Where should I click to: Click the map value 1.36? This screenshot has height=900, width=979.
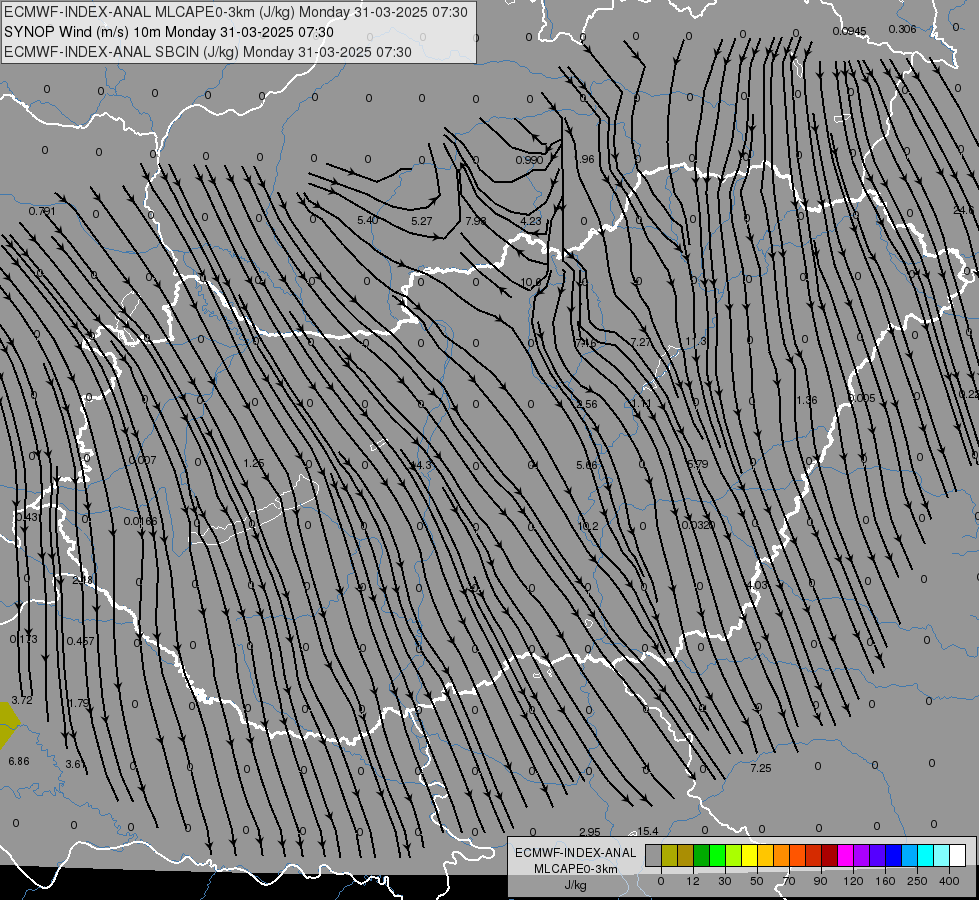pyautogui.click(x=807, y=400)
